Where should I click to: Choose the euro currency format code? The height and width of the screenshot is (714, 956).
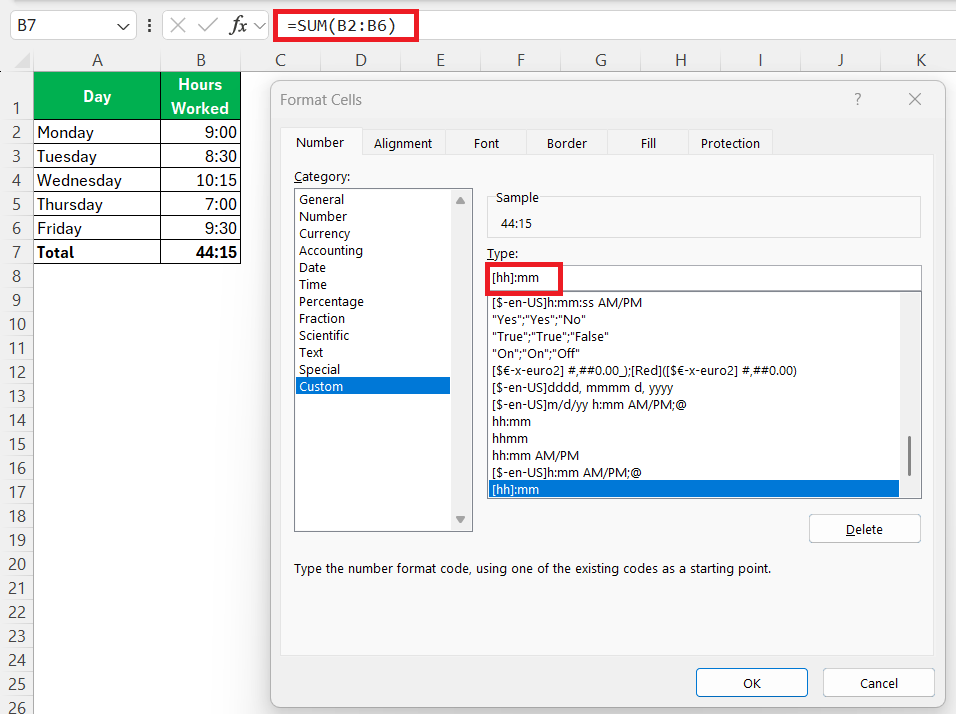[694, 371]
